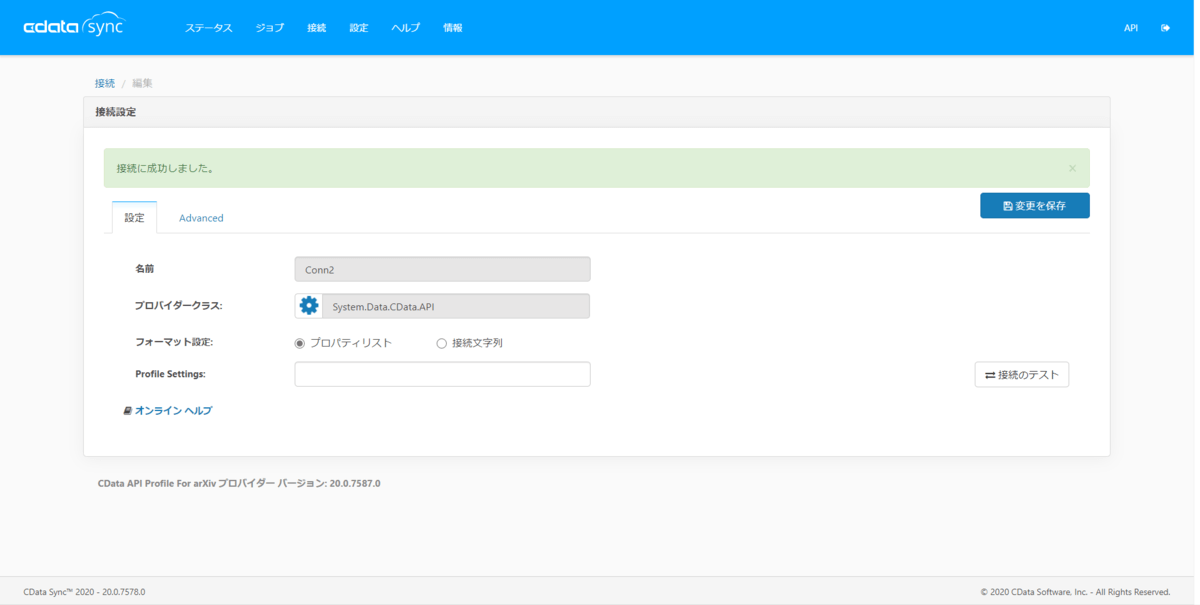This screenshot has width=1200, height=605.
Task: Click the provider class field System.Data.CData.API
Action: coord(456,306)
